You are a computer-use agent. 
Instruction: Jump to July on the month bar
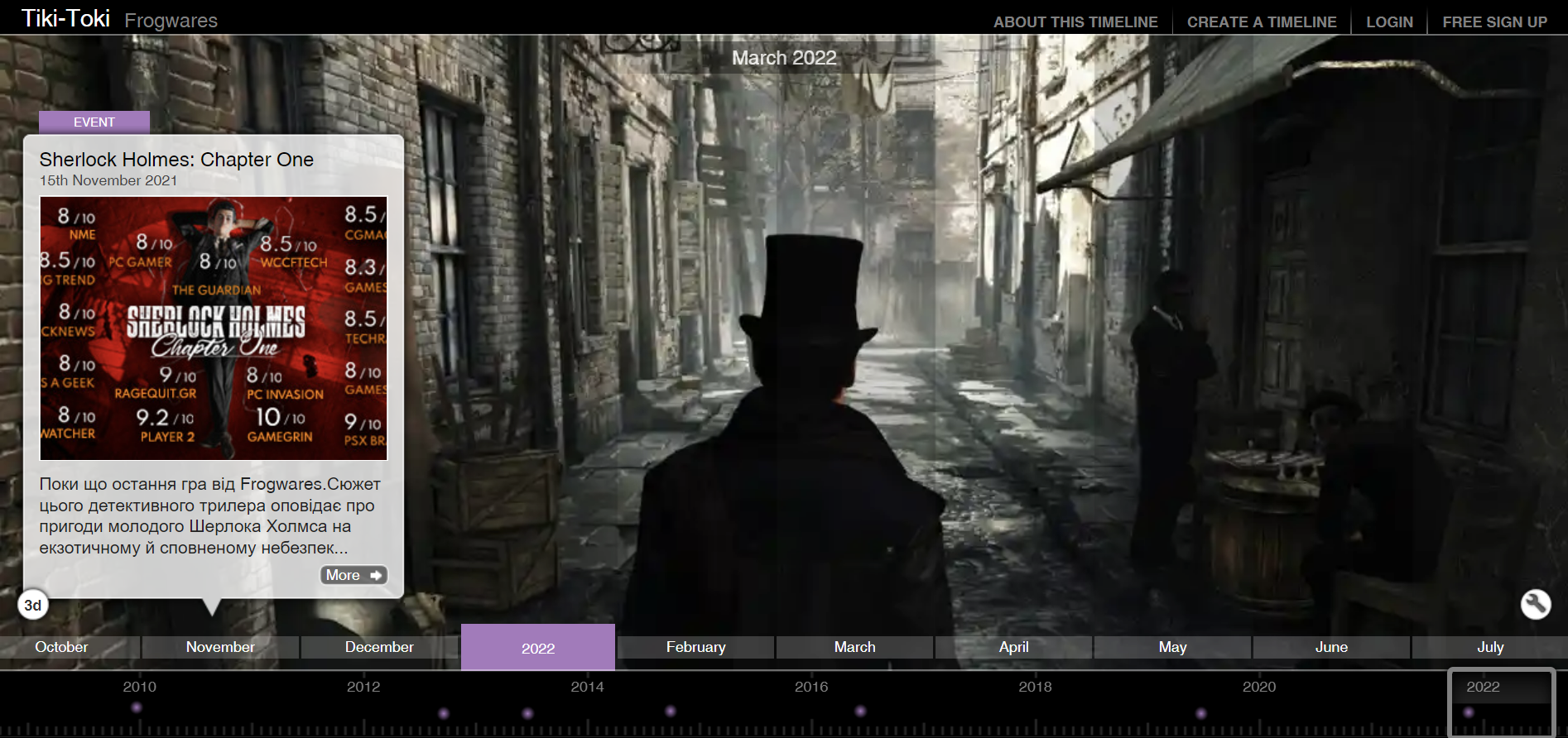click(x=1490, y=647)
